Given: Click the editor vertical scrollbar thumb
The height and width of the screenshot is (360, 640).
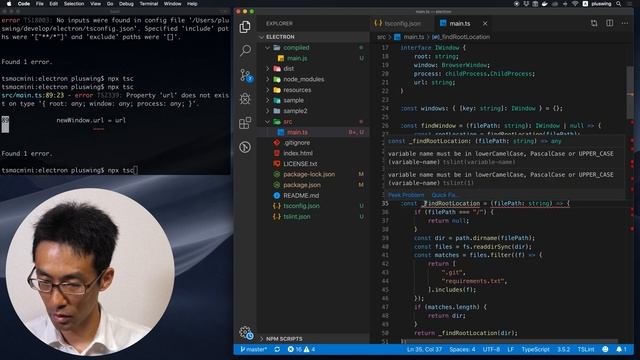Looking at the screenshot, I should (x=630, y=92).
